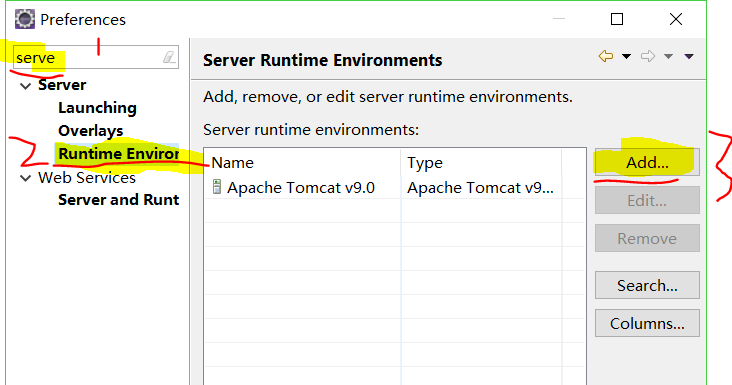Collapse the Server tree node
This screenshot has height=385, width=732.
[26, 86]
